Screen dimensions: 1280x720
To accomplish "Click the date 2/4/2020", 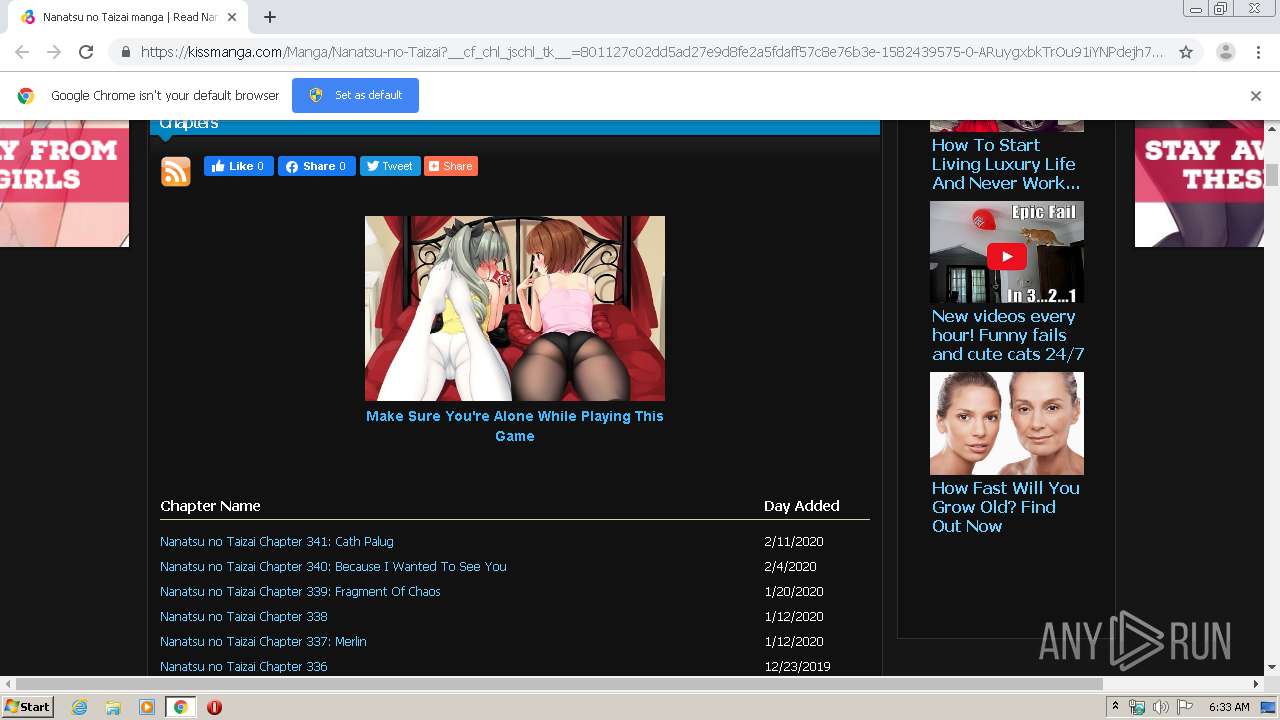I will coord(790,566).
